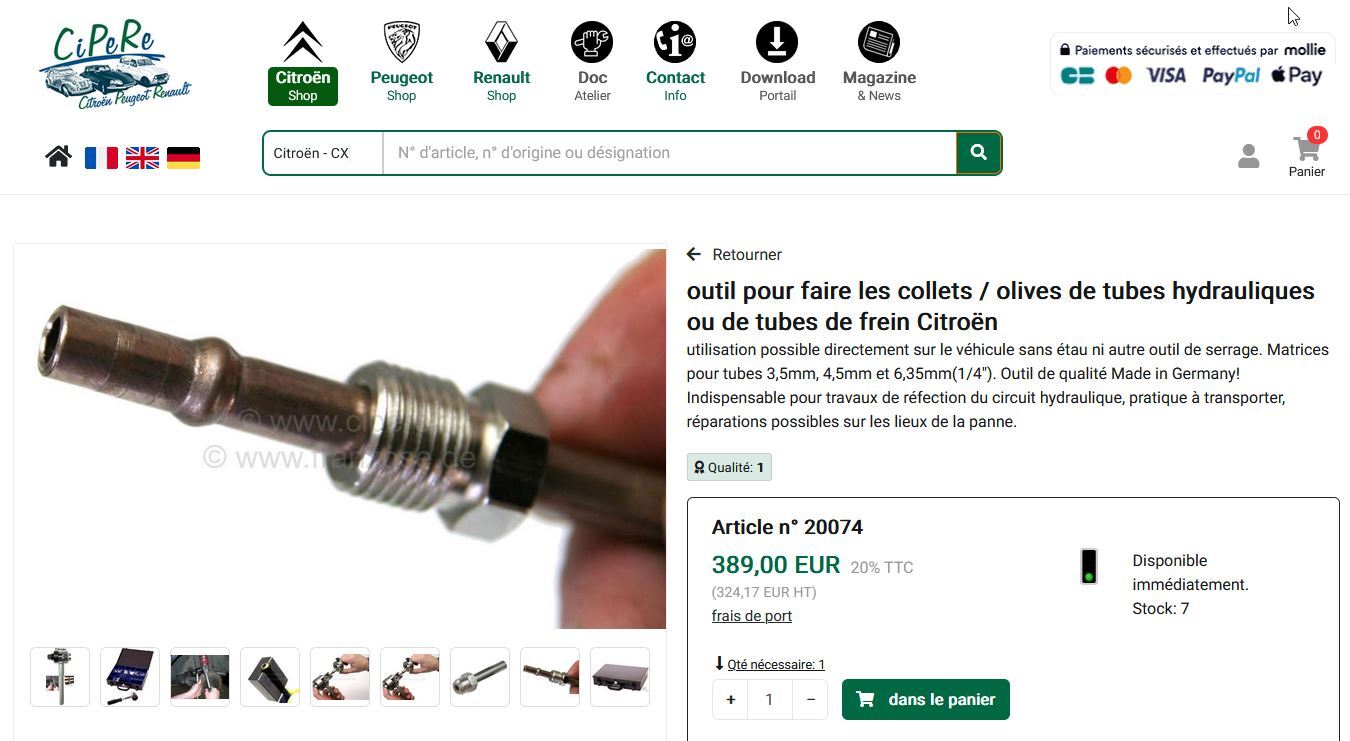Open the Contact Info page
Image resolution: width=1350 pixels, height=741 pixels.
[675, 63]
